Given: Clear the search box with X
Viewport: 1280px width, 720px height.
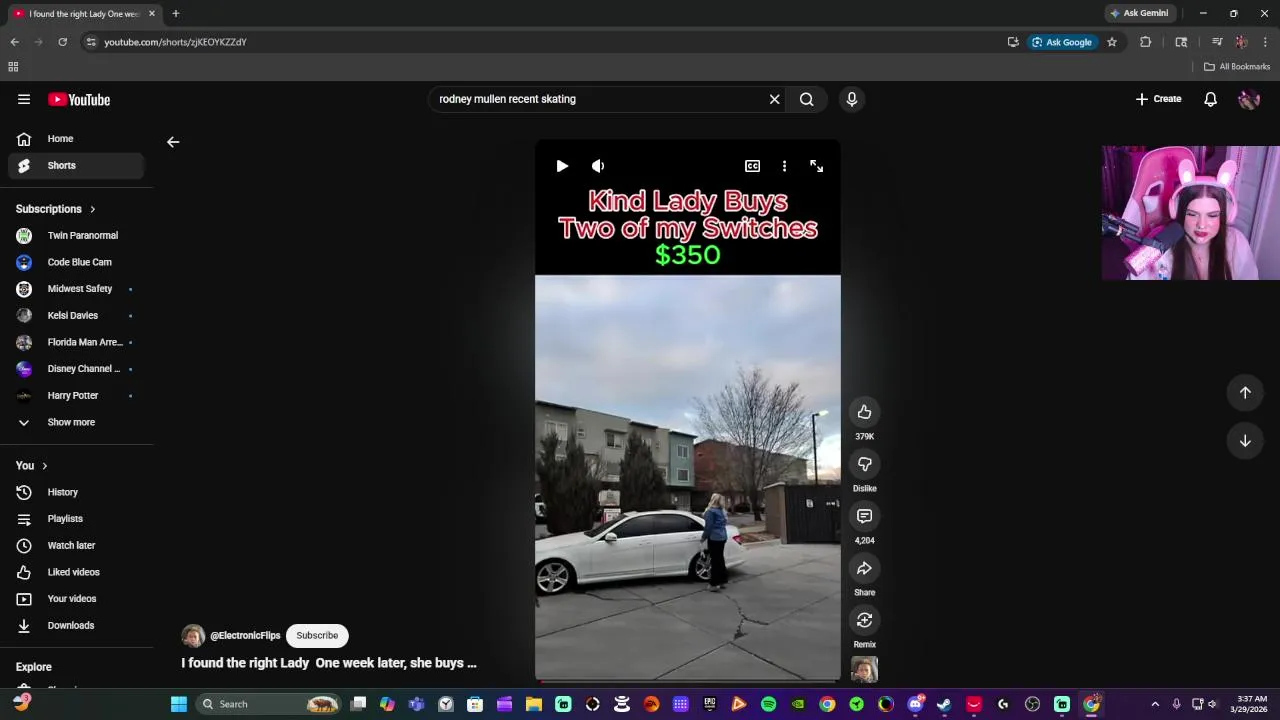Looking at the screenshot, I should (774, 99).
